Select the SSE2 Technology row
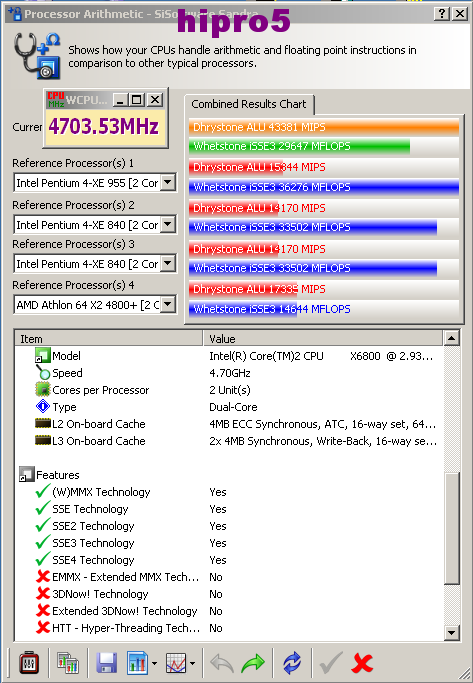Viewport: 473px width, 683px height. (229, 526)
